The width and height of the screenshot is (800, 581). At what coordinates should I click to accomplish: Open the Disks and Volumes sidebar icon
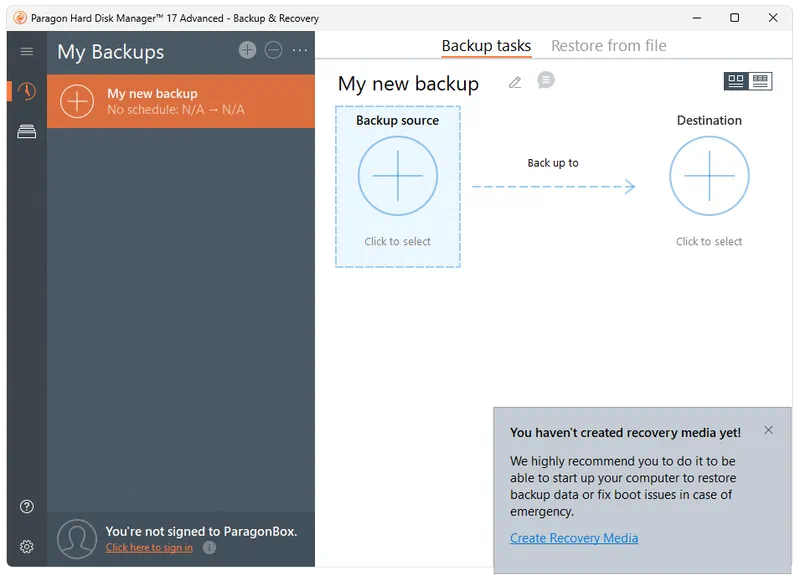click(27, 132)
